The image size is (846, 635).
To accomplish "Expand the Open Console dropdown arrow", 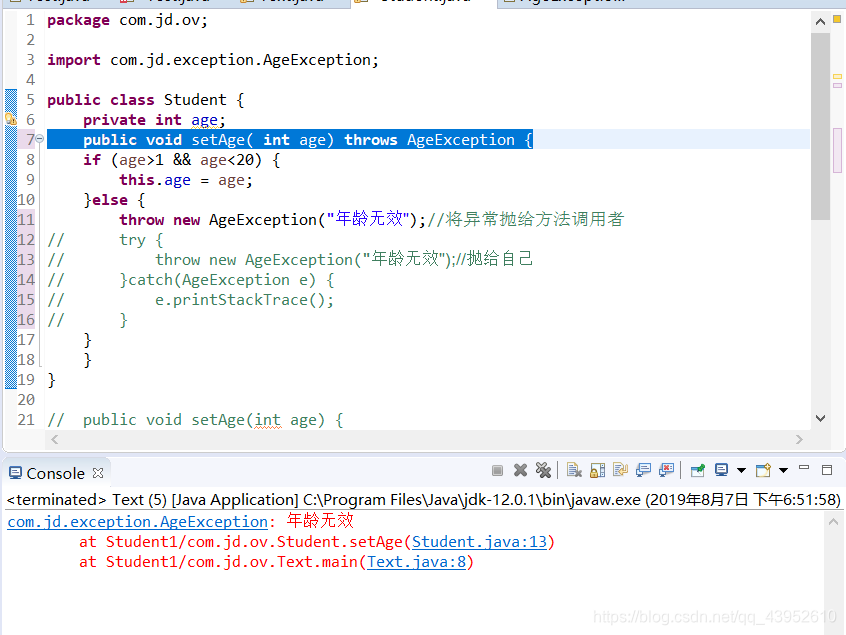I will [783, 471].
